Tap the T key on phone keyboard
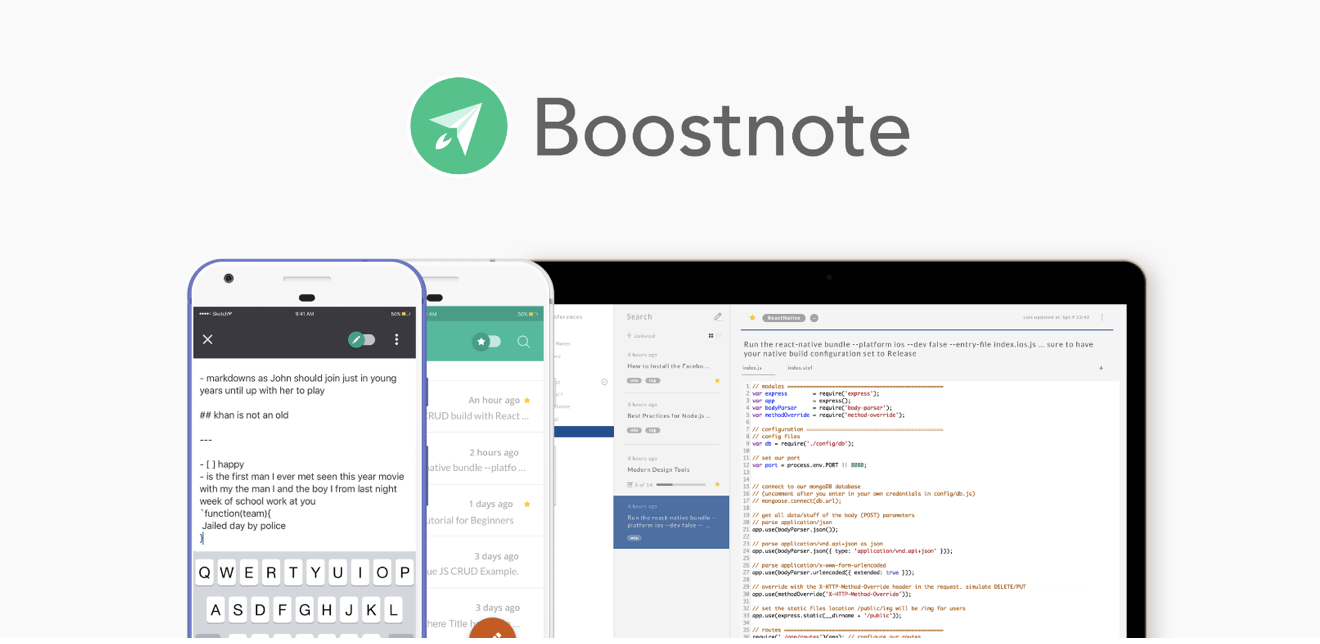 (294, 572)
